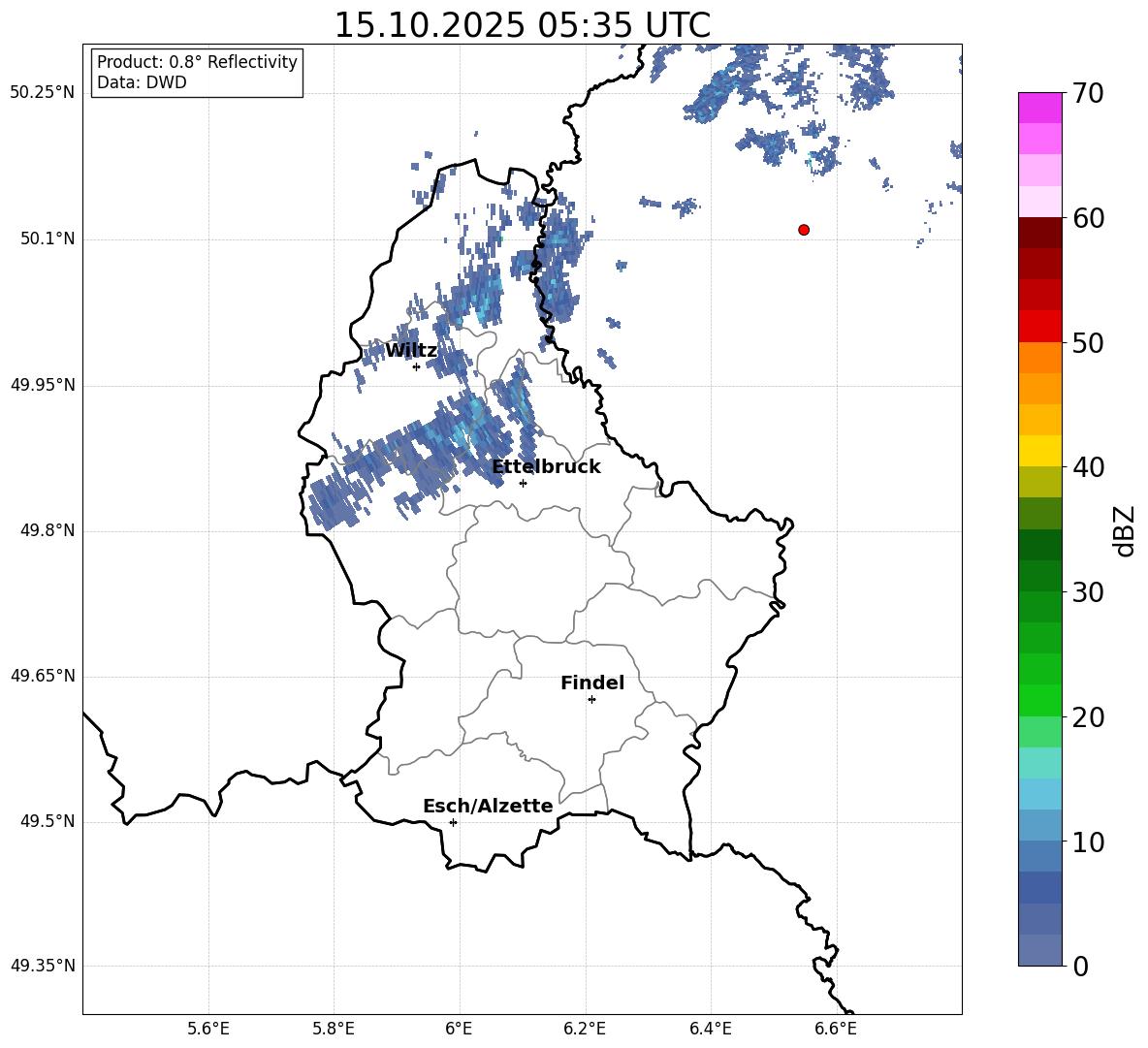
Task: Click the Wiltz city label
Action: pyautogui.click(x=411, y=351)
